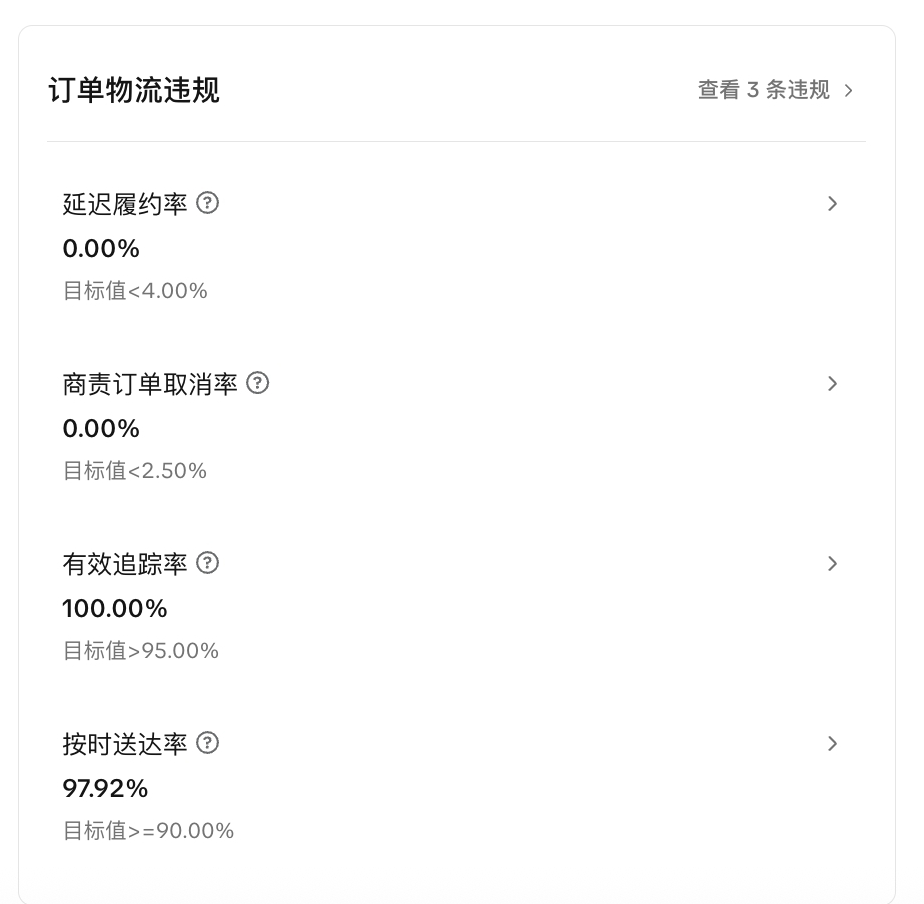This screenshot has height=904, width=924.
Task: Click help icon beside 延迟履约率
Action: (207, 203)
